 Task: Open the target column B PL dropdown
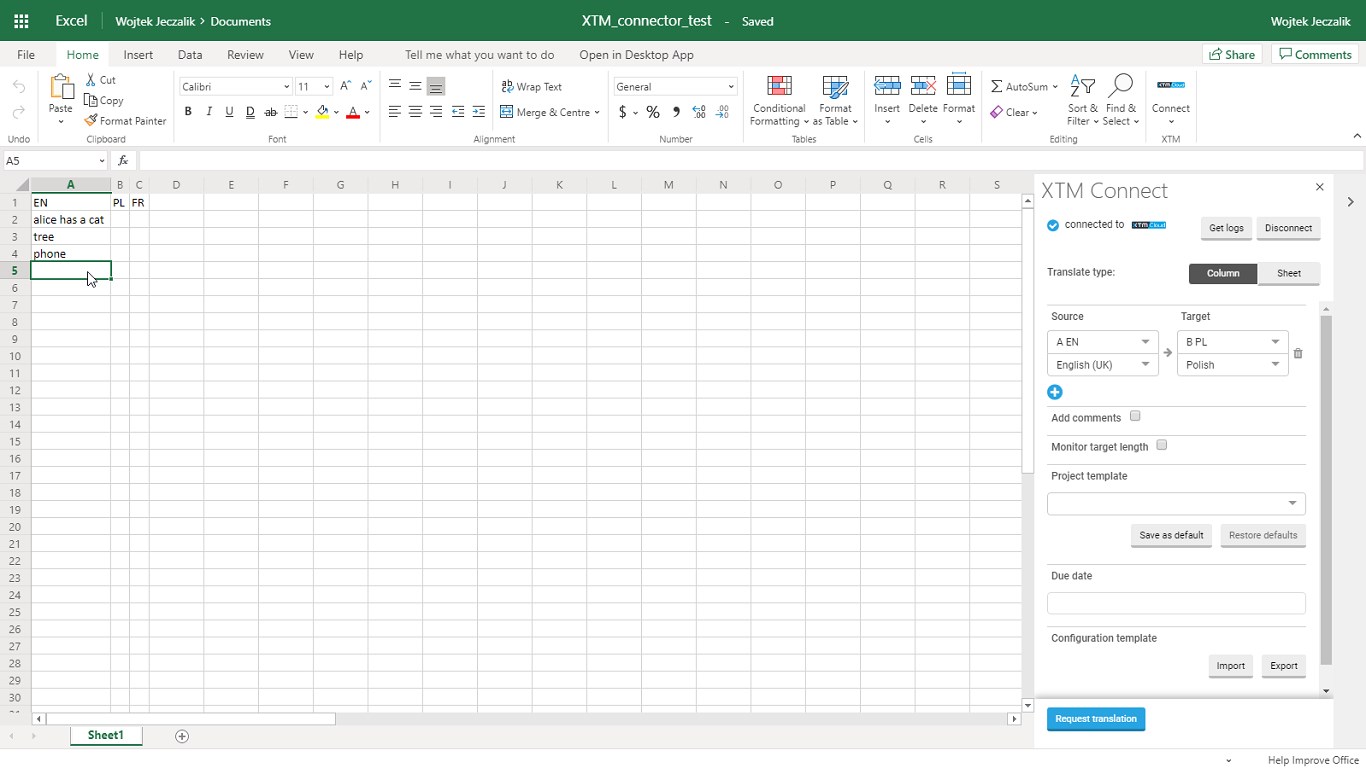(1233, 342)
